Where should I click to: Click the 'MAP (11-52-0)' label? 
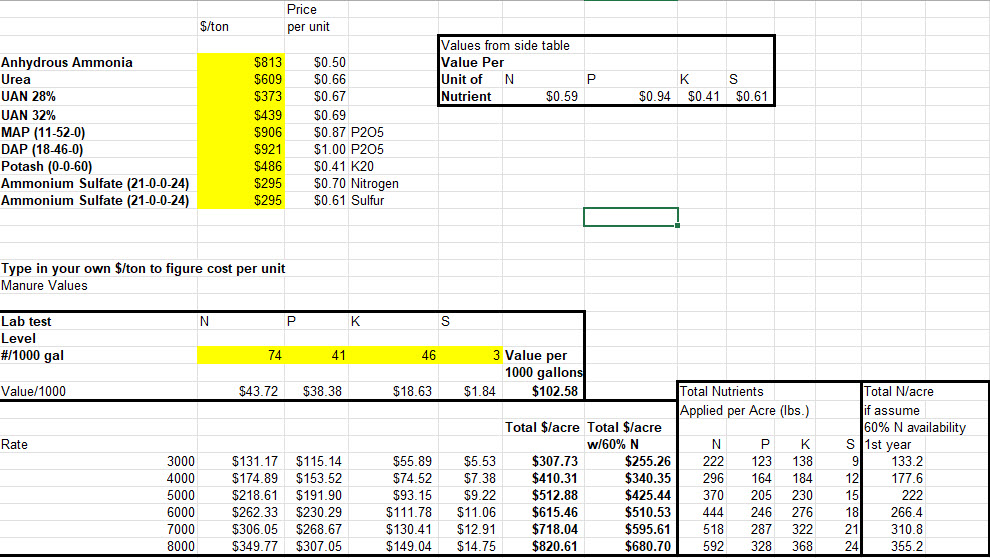[x=43, y=132]
